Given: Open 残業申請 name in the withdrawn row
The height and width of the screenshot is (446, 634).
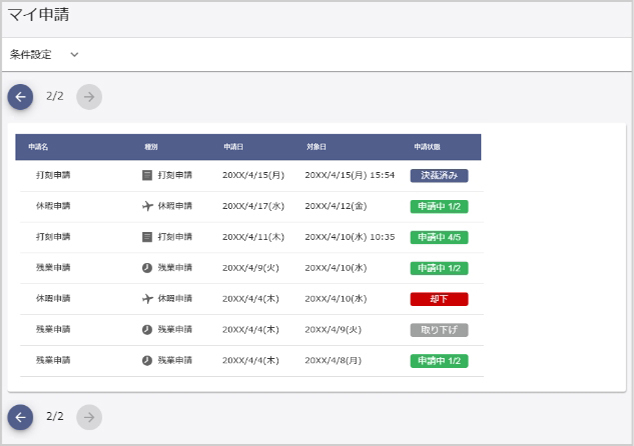Looking at the screenshot, I should pos(53,329).
